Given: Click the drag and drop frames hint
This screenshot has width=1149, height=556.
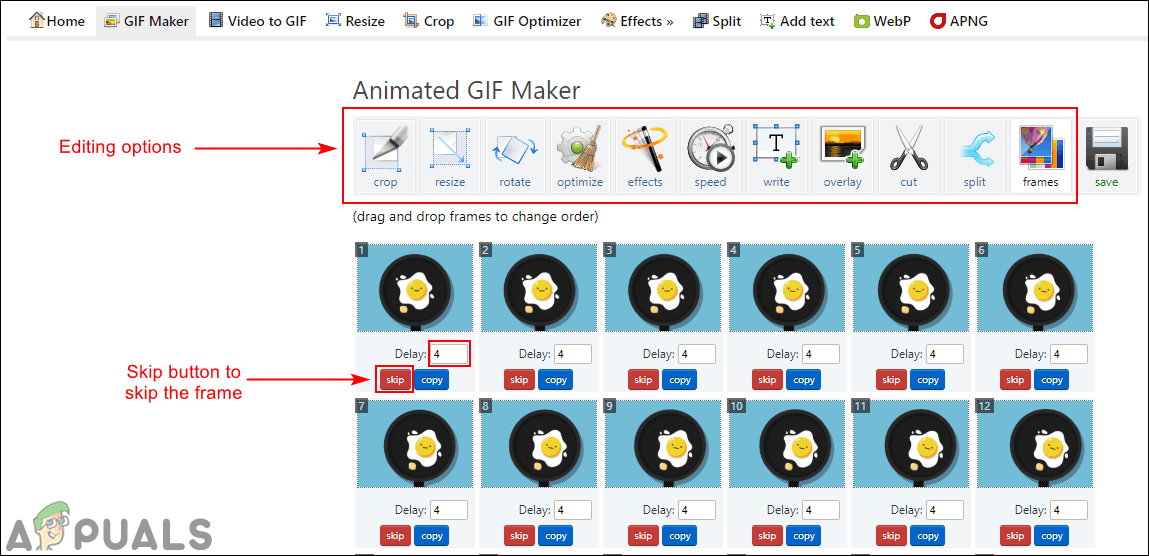Looking at the screenshot, I should point(475,217).
